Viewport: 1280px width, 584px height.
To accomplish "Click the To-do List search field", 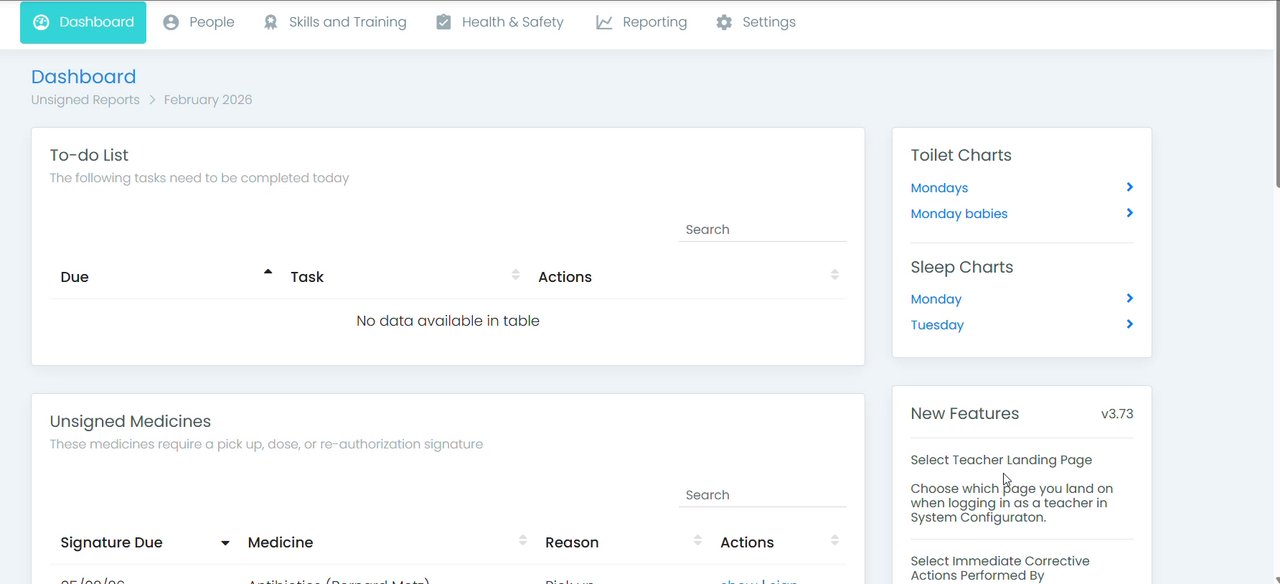I will [762, 230].
